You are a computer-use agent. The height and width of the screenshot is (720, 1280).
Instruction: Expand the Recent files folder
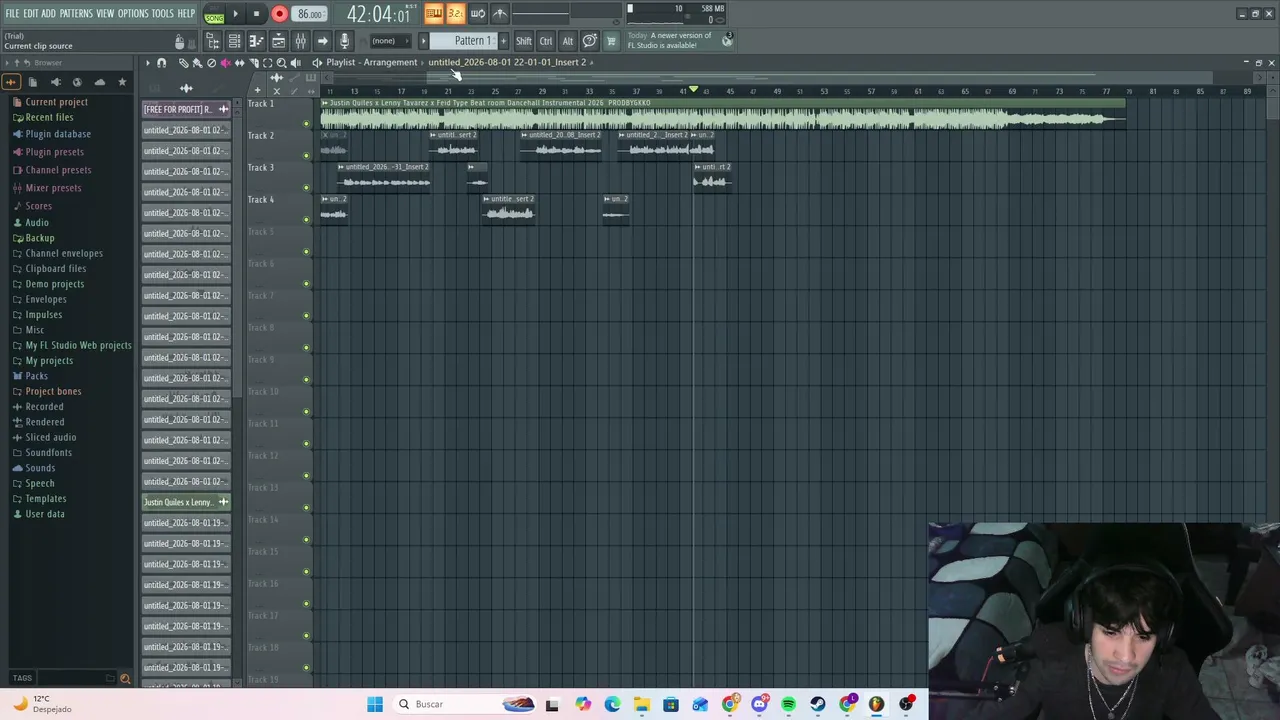[x=49, y=117]
